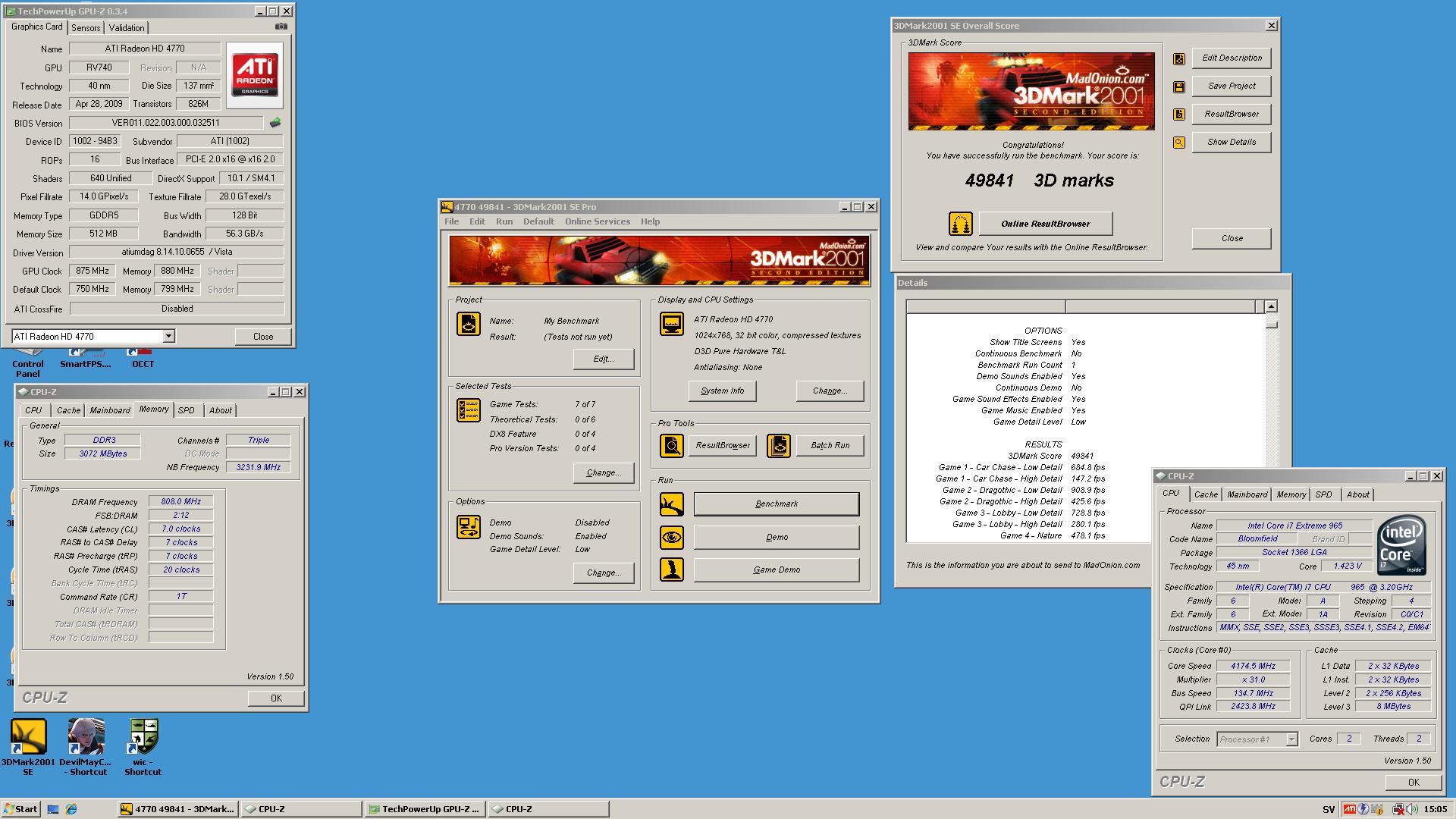Click Edit in the Project section

[604, 359]
